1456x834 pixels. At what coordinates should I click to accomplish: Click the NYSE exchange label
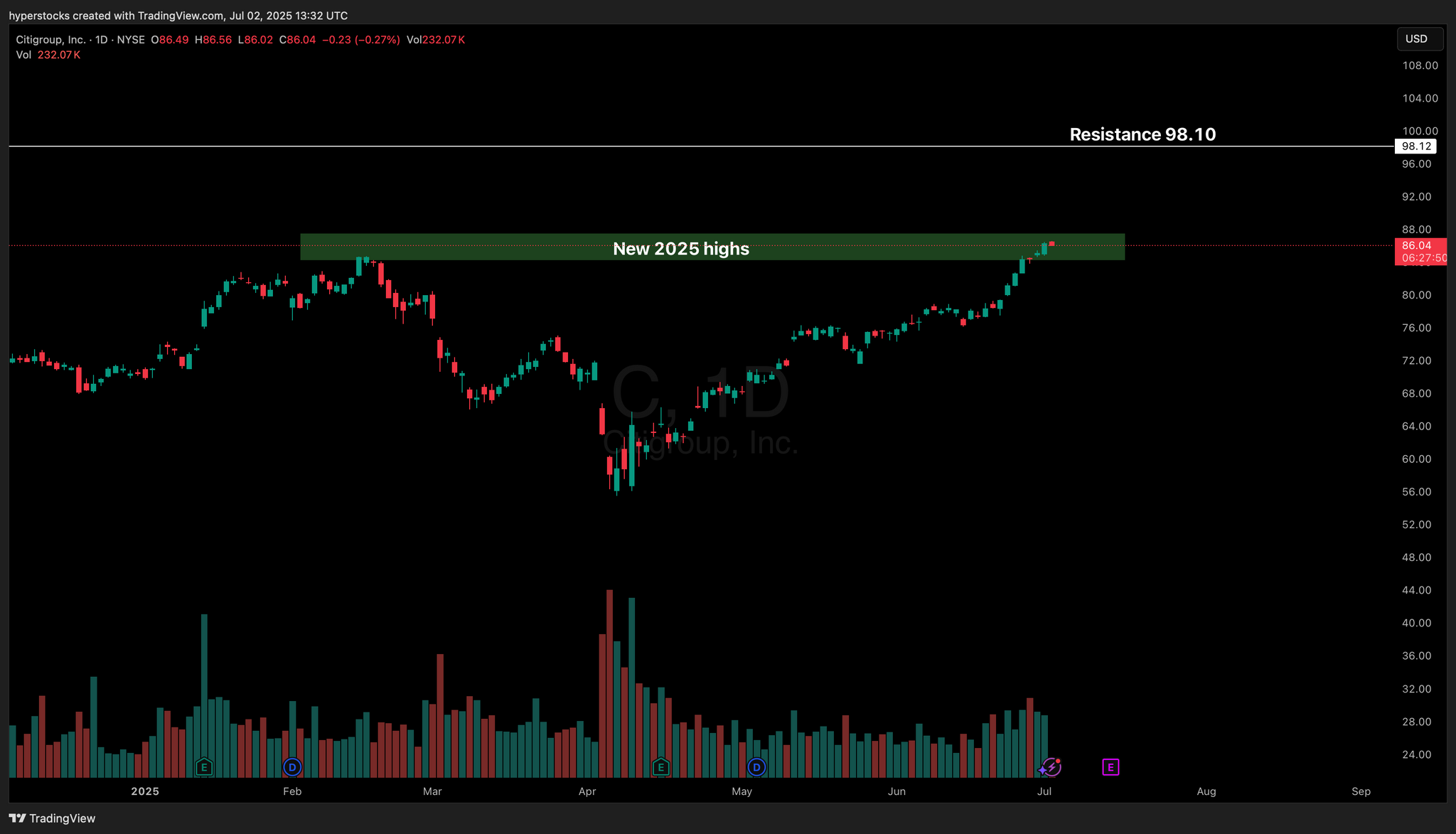[131, 40]
